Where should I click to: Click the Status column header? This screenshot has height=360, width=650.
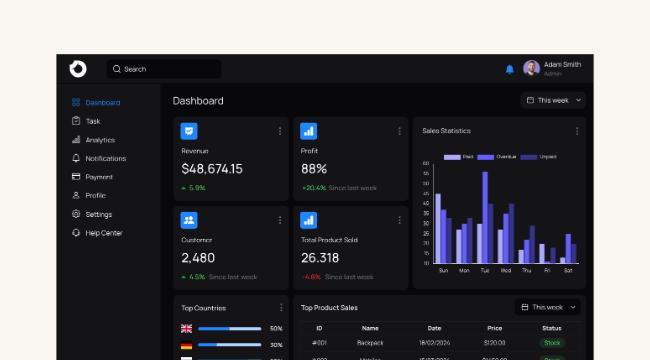click(552, 328)
